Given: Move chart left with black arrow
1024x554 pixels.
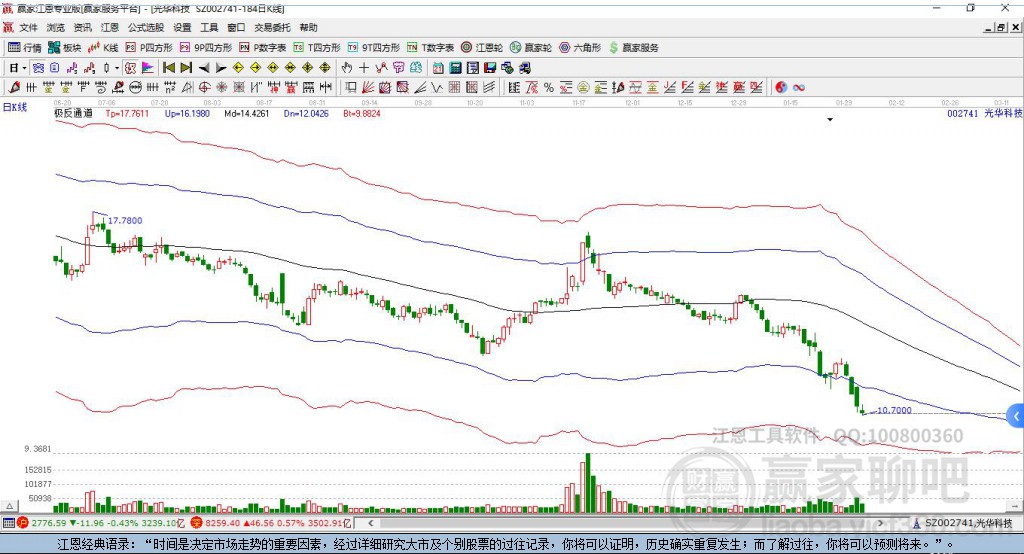Looking at the screenshot, I should (204, 68).
